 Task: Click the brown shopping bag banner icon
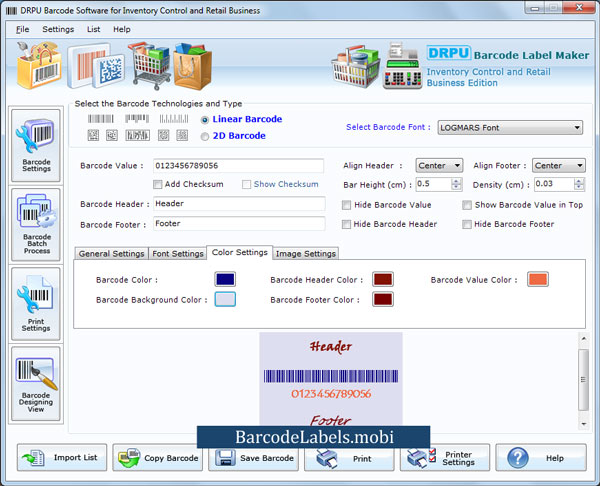coord(192,66)
